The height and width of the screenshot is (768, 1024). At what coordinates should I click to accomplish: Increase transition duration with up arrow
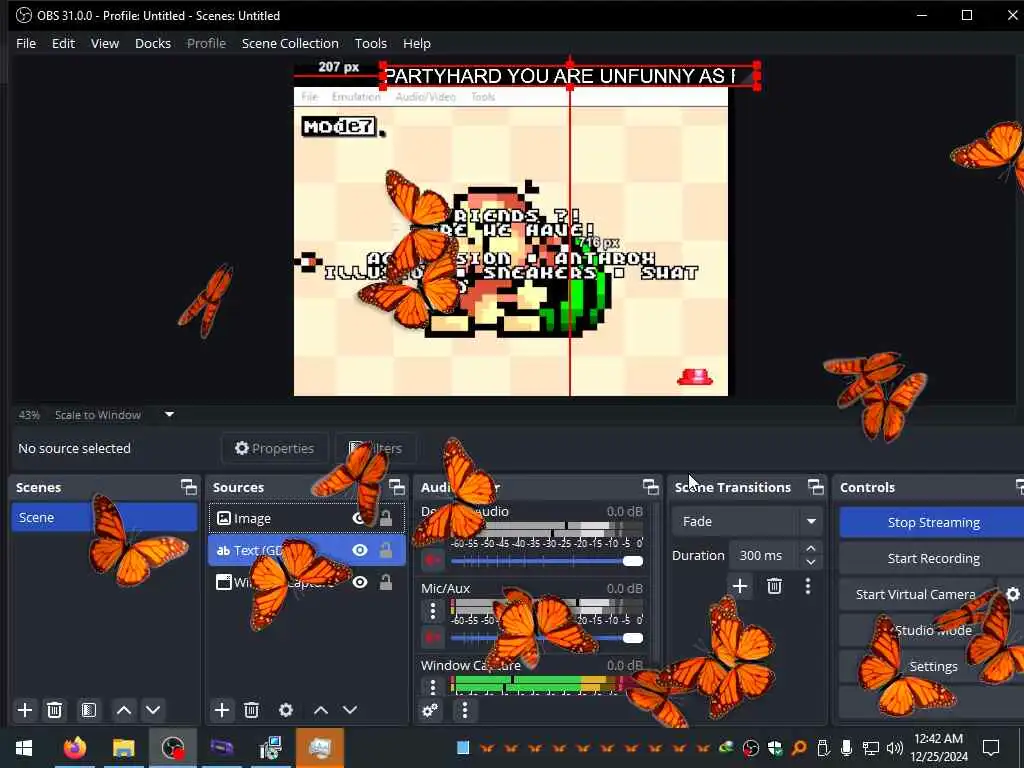tap(810, 549)
